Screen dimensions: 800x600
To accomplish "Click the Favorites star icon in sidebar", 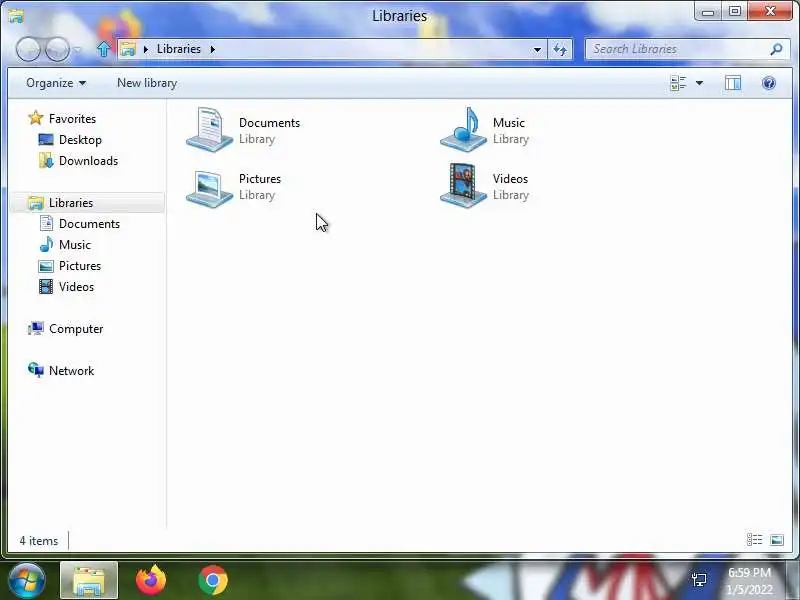I will [36, 118].
